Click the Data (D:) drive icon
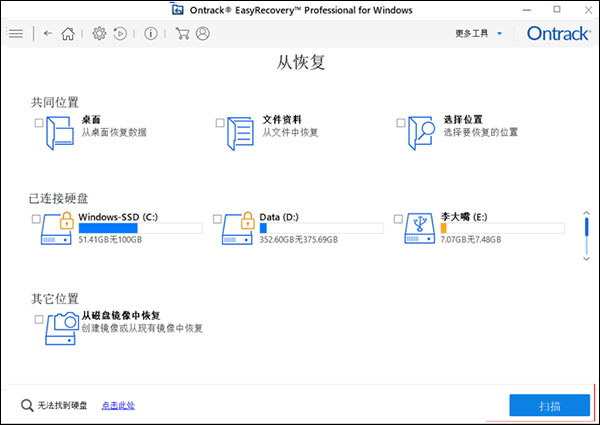Viewport: 600px width, 425px height. (238, 228)
